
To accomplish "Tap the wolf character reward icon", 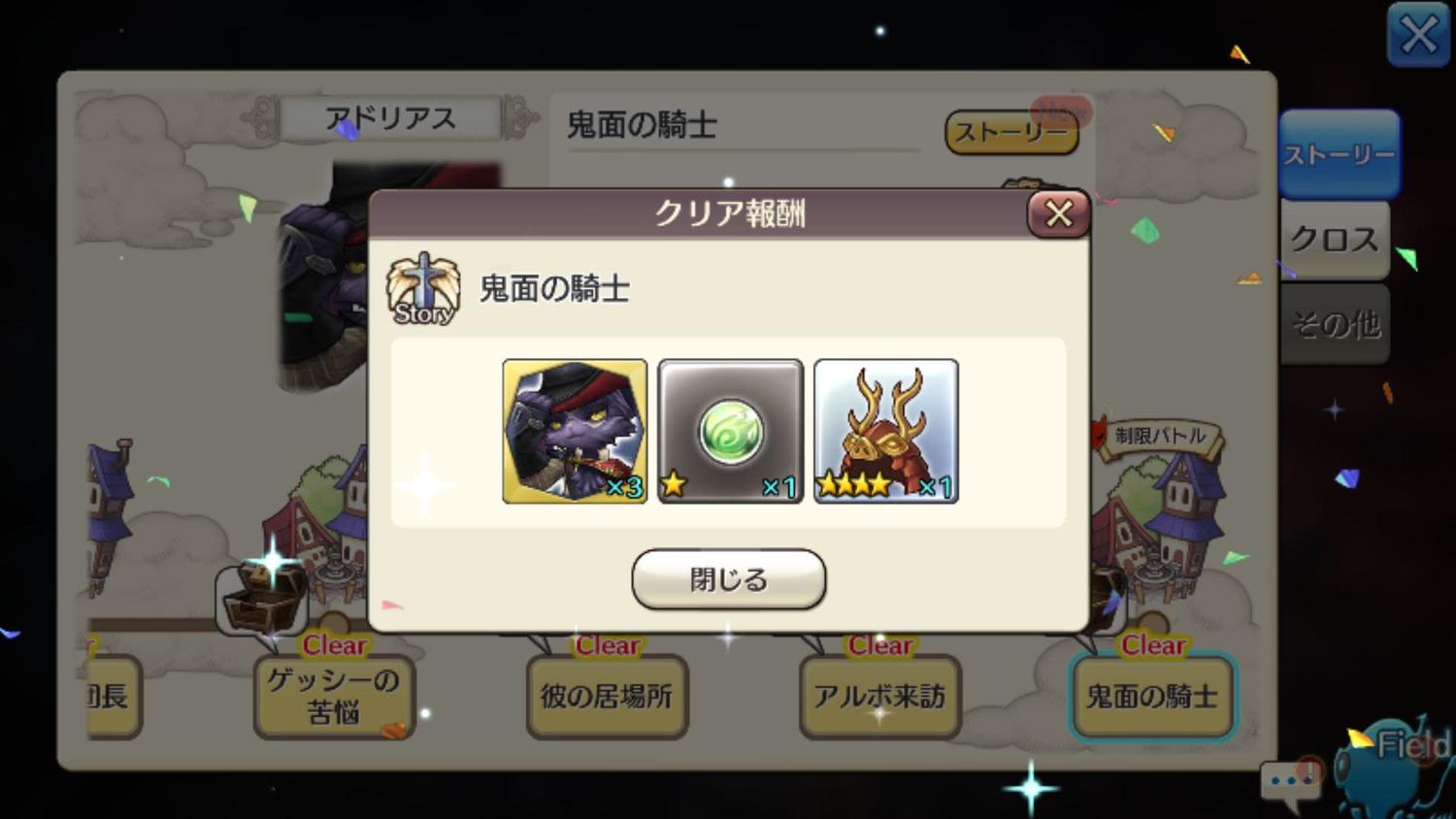I will click(575, 431).
